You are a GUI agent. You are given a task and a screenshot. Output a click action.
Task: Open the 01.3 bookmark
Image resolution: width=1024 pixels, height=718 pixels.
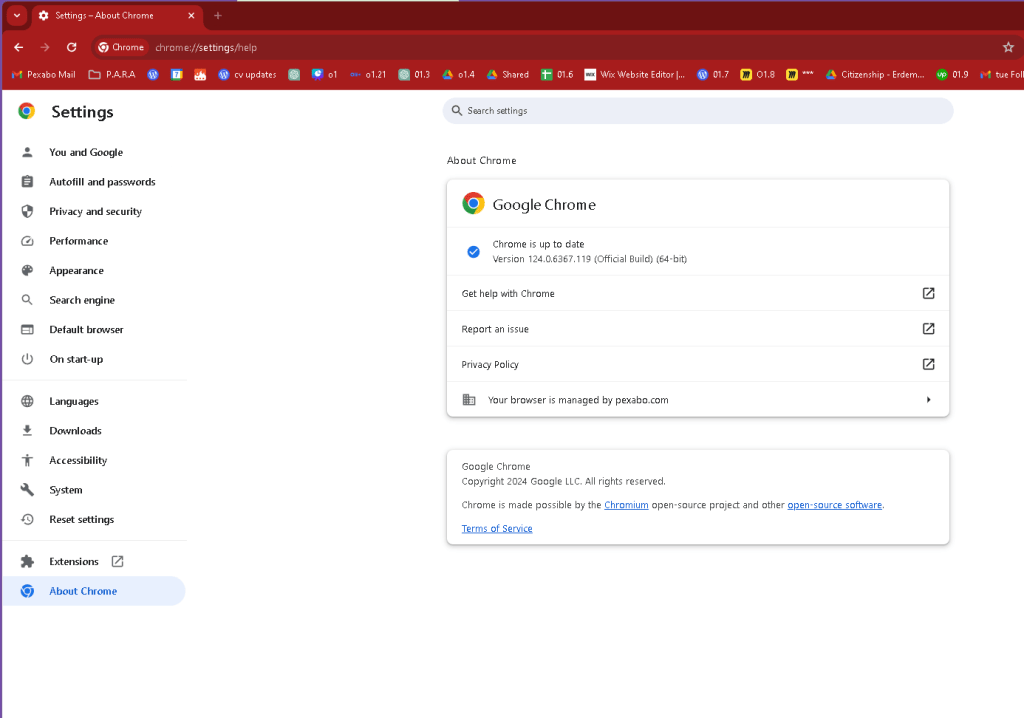tap(414, 74)
